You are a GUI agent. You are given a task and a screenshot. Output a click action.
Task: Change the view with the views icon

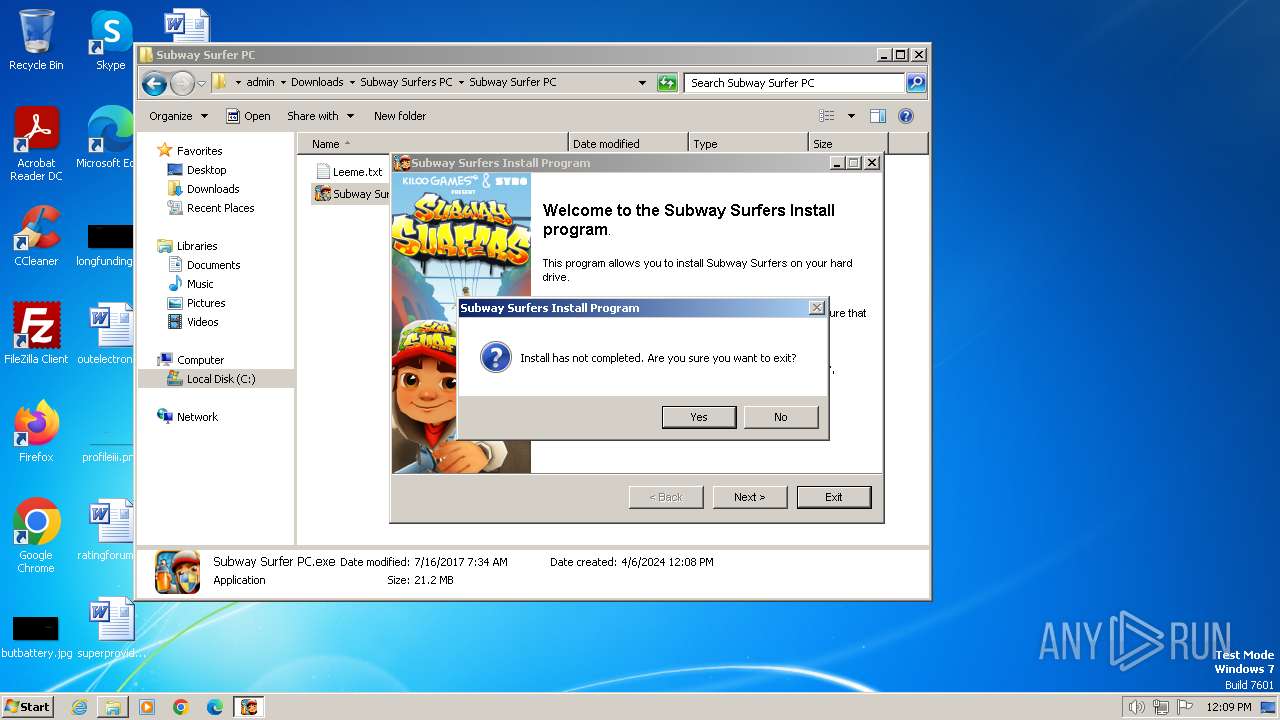(x=827, y=116)
